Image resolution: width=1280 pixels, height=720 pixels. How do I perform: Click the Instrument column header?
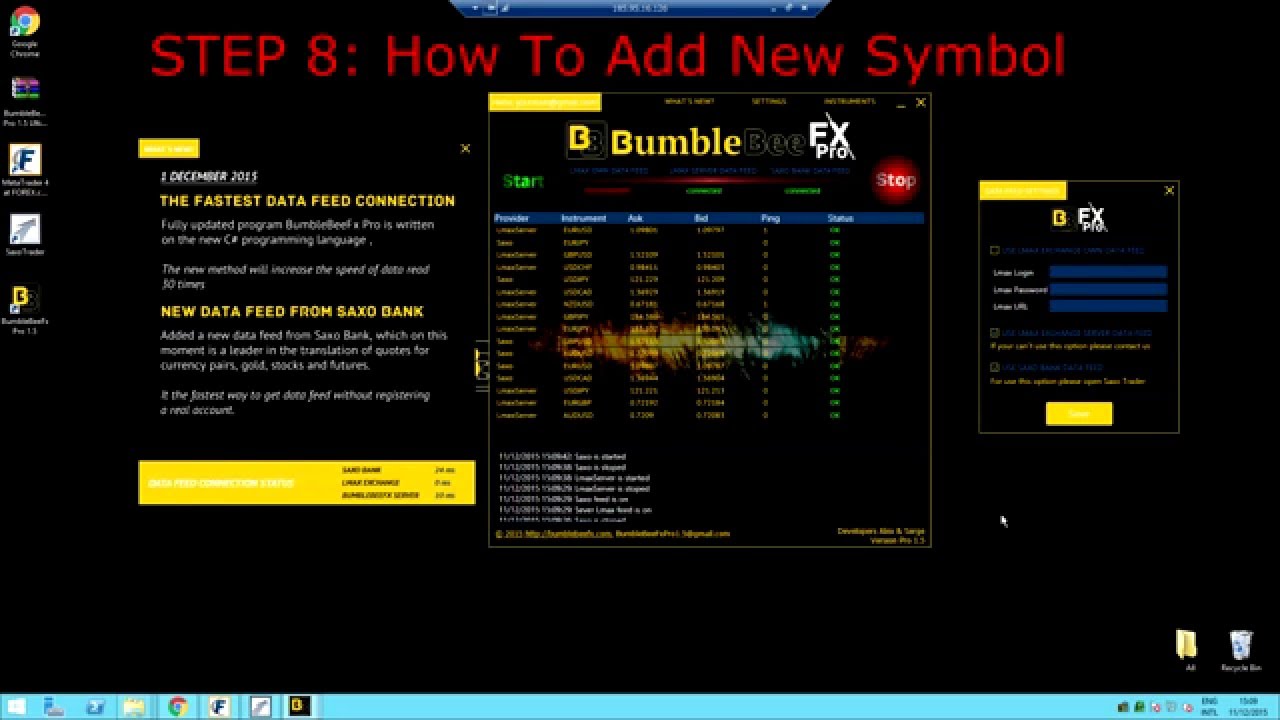tap(583, 218)
